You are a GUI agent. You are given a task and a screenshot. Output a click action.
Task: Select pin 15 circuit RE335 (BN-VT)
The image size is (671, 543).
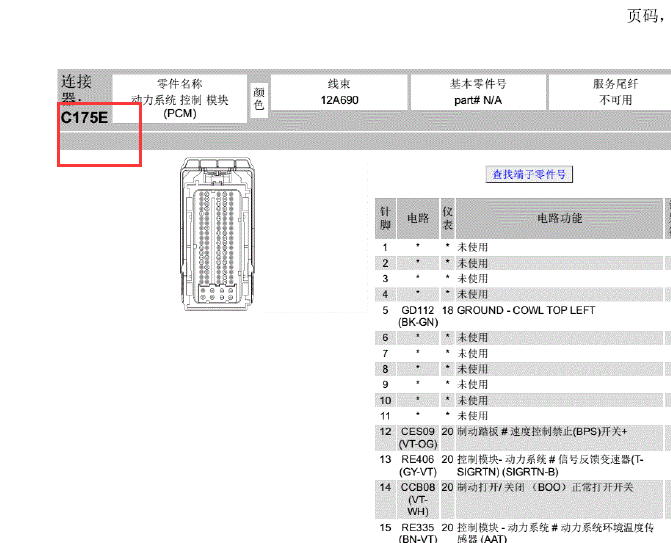pyautogui.click(x=418, y=534)
